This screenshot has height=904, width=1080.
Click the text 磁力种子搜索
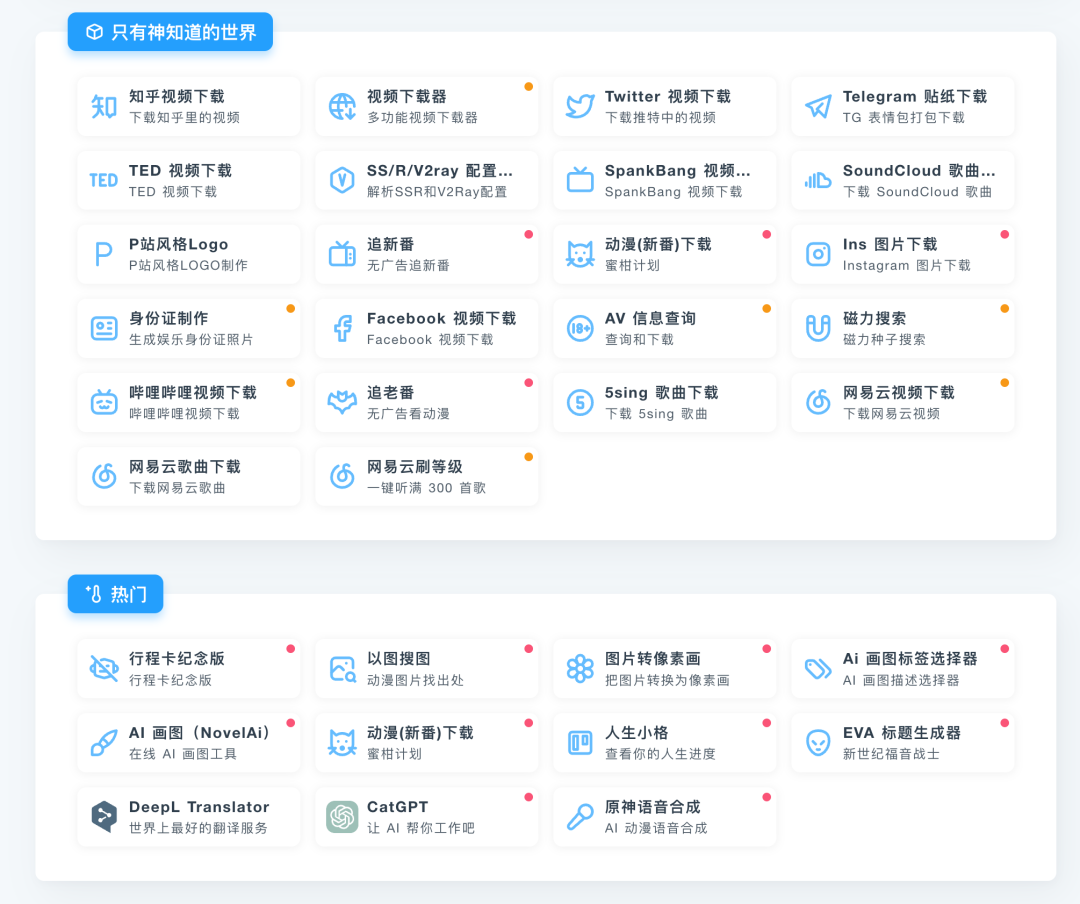click(884, 340)
